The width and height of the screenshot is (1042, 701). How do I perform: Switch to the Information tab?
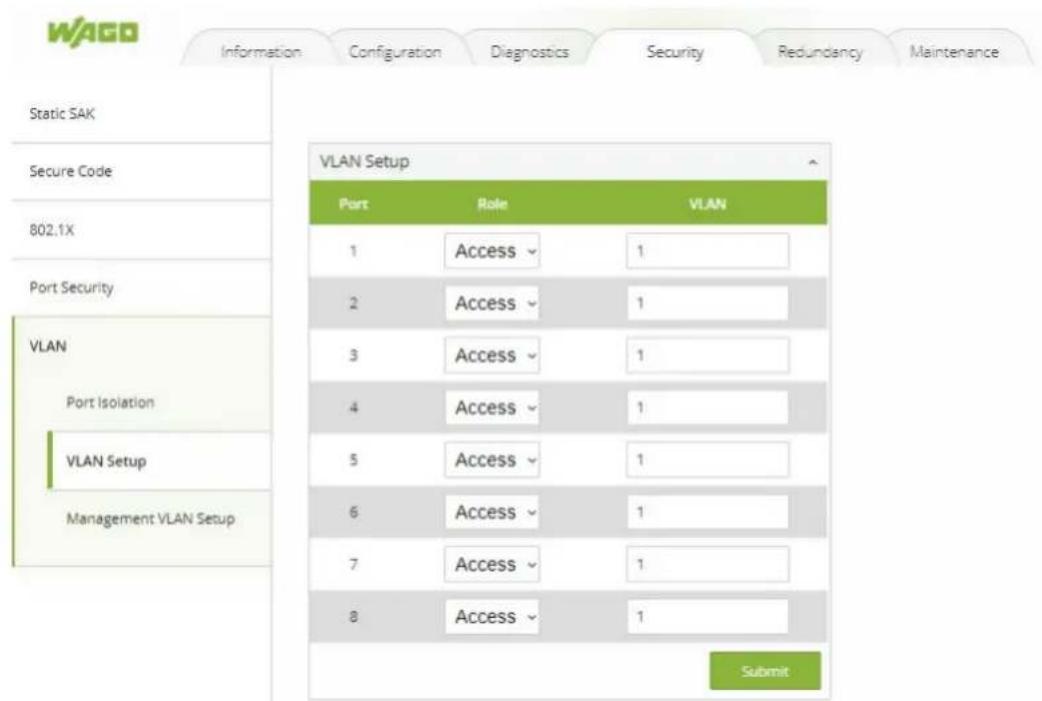pos(260,52)
